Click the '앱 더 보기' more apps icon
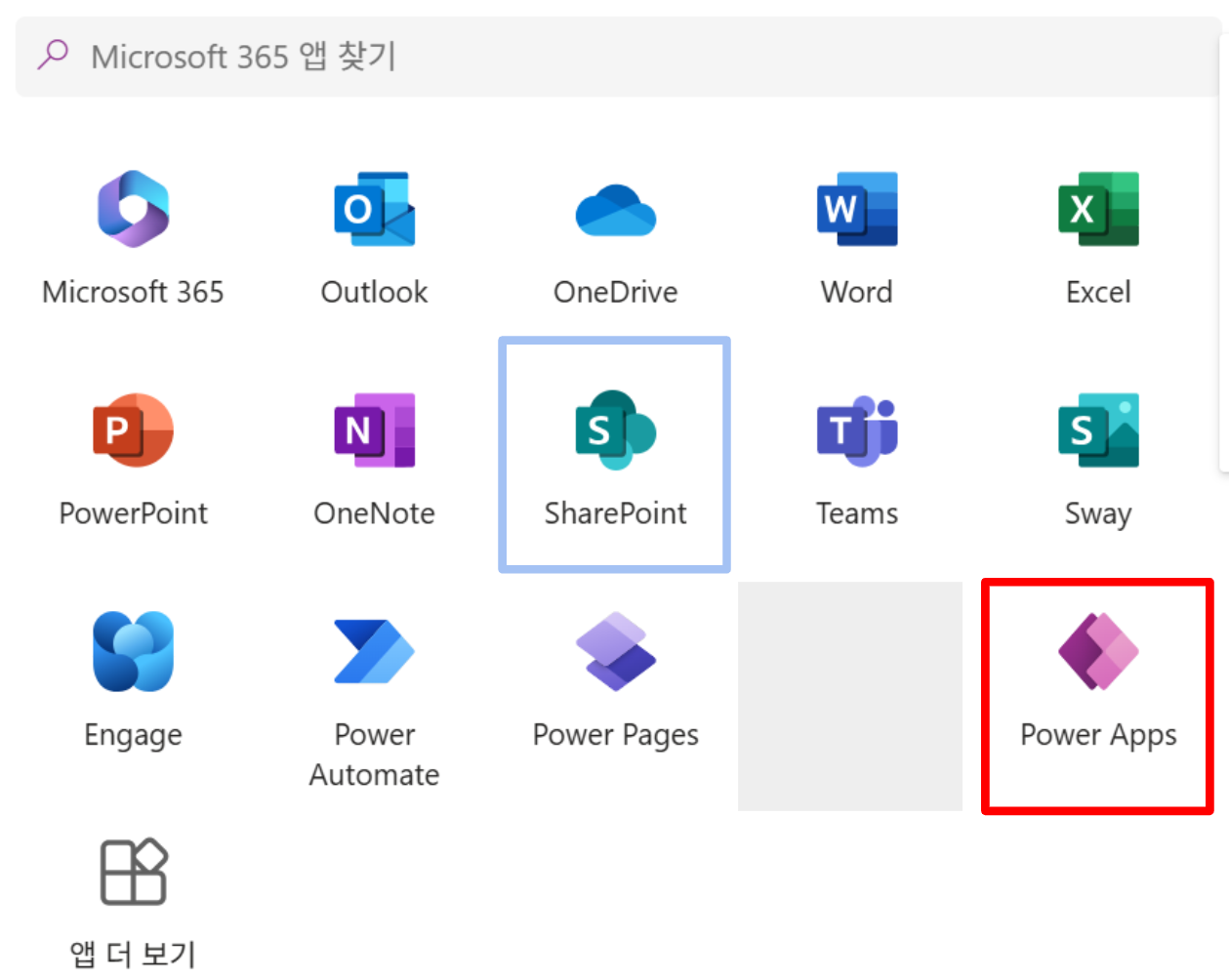Viewport: 1229px width, 980px height. [134, 872]
